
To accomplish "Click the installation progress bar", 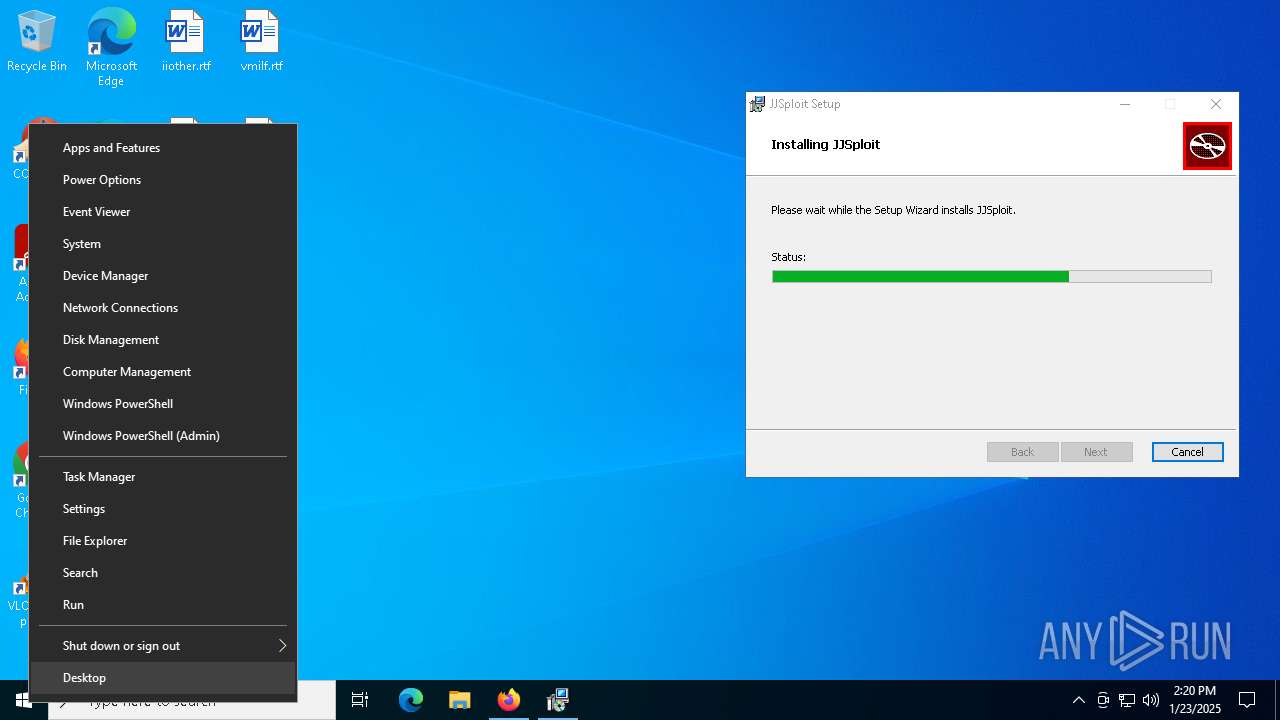I will point(991,277).
